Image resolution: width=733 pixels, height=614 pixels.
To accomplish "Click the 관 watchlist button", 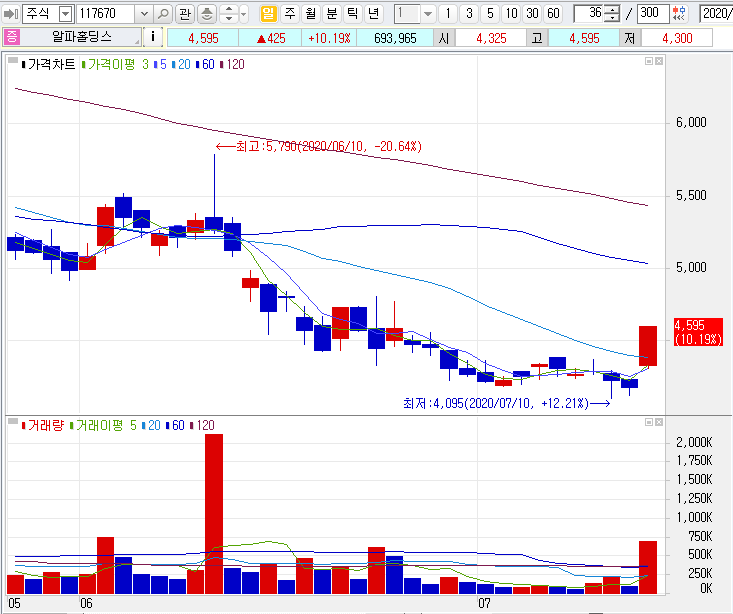I will point(185,14).
